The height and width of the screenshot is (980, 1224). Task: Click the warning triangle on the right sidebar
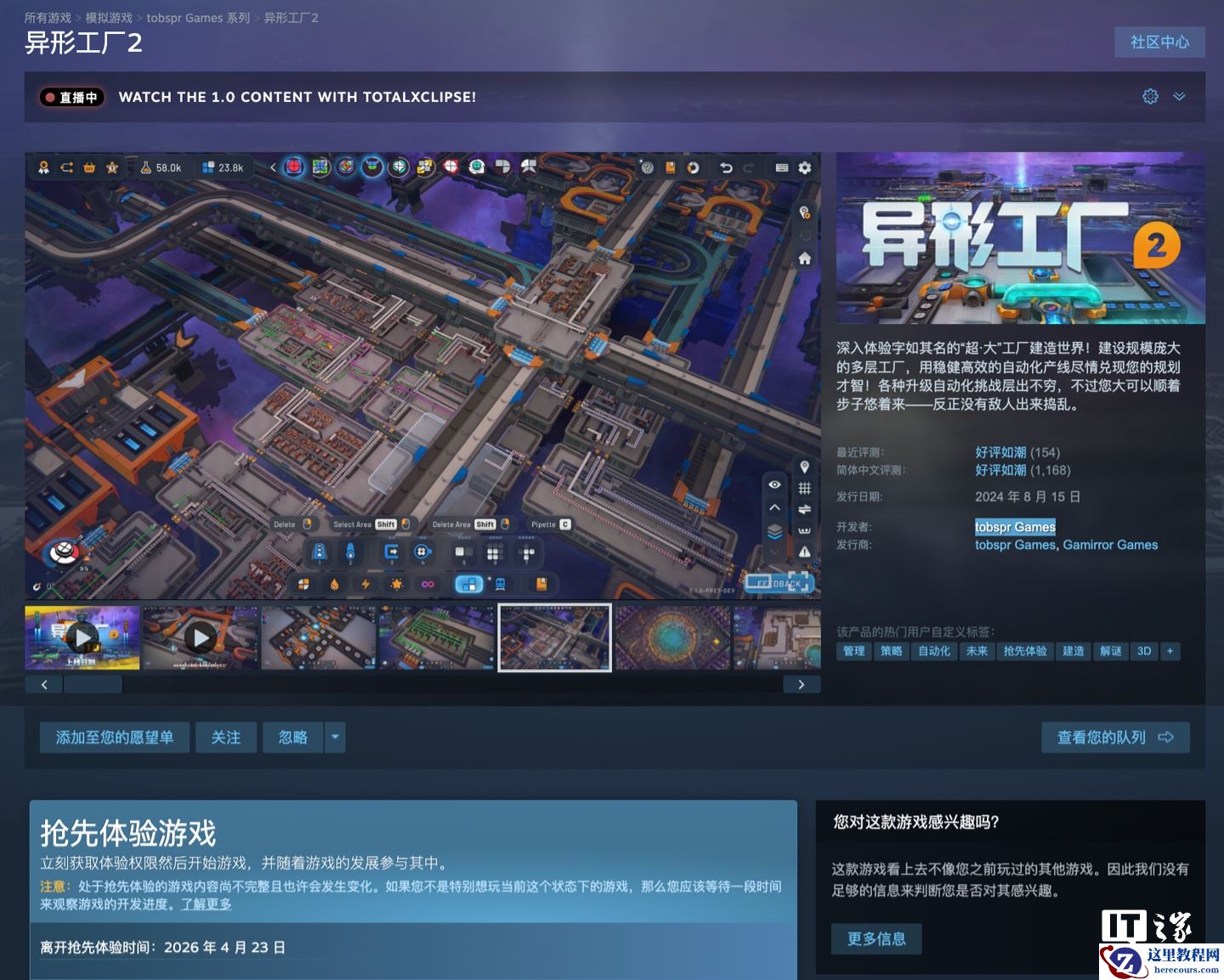[805, 551]
